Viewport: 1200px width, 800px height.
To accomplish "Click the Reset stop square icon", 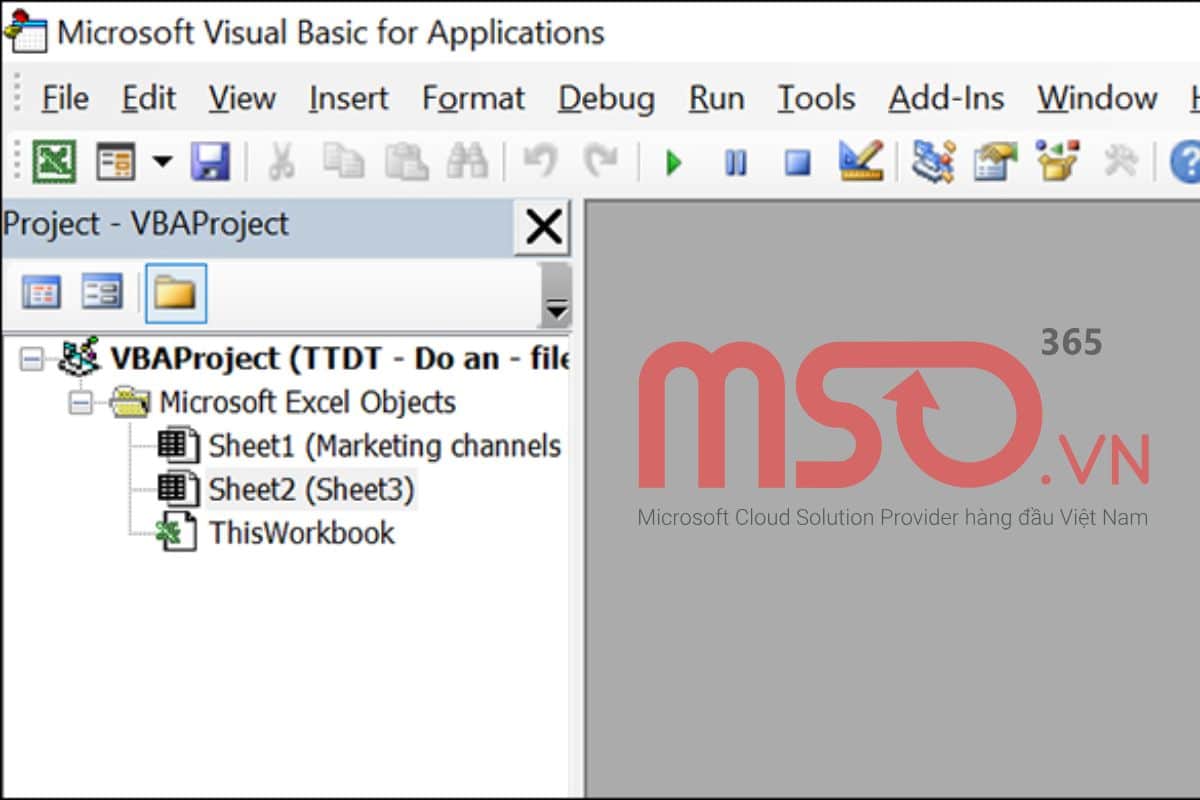I will point(797,162).
